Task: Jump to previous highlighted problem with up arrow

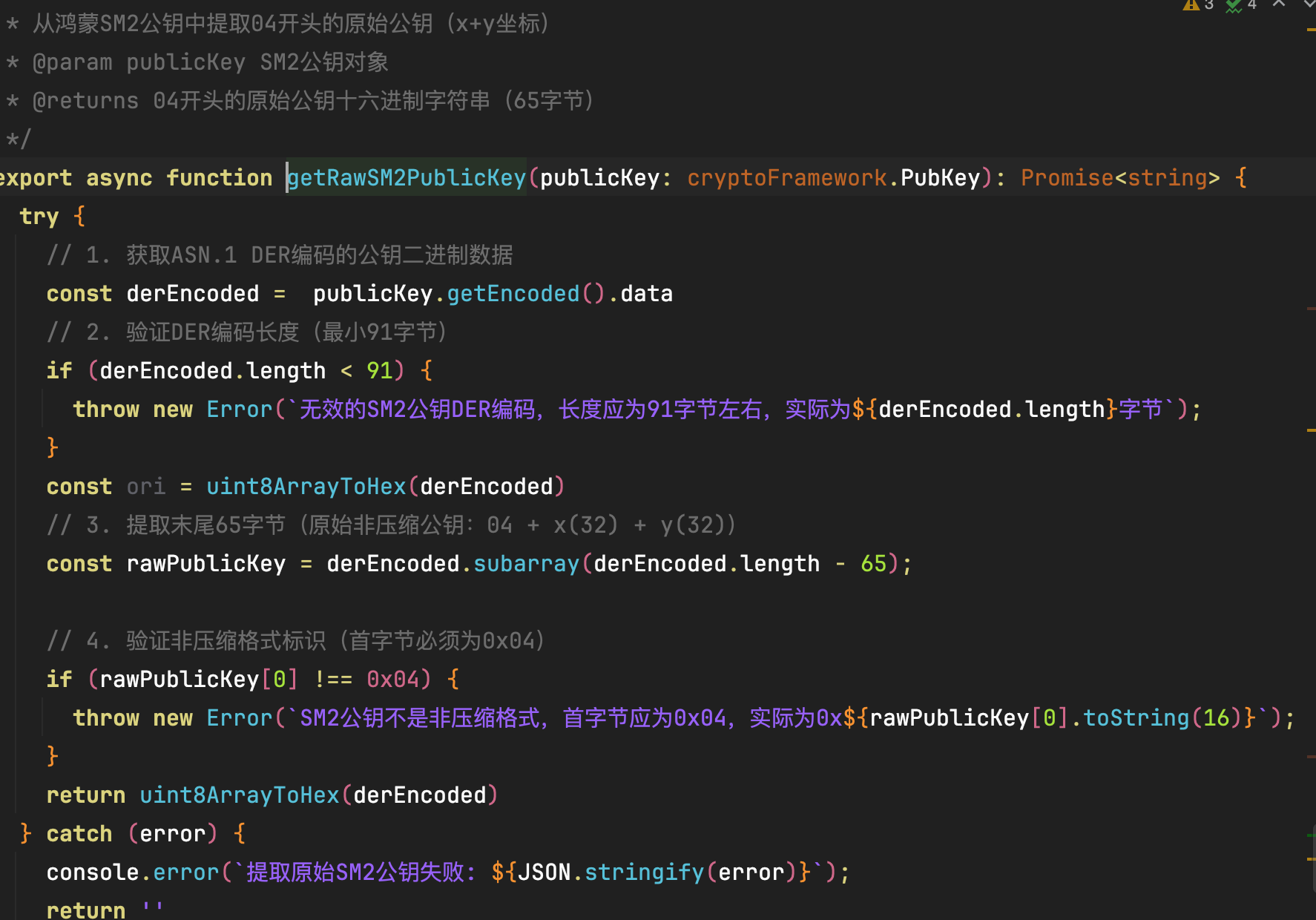Action: click(x=1279, y=4)
